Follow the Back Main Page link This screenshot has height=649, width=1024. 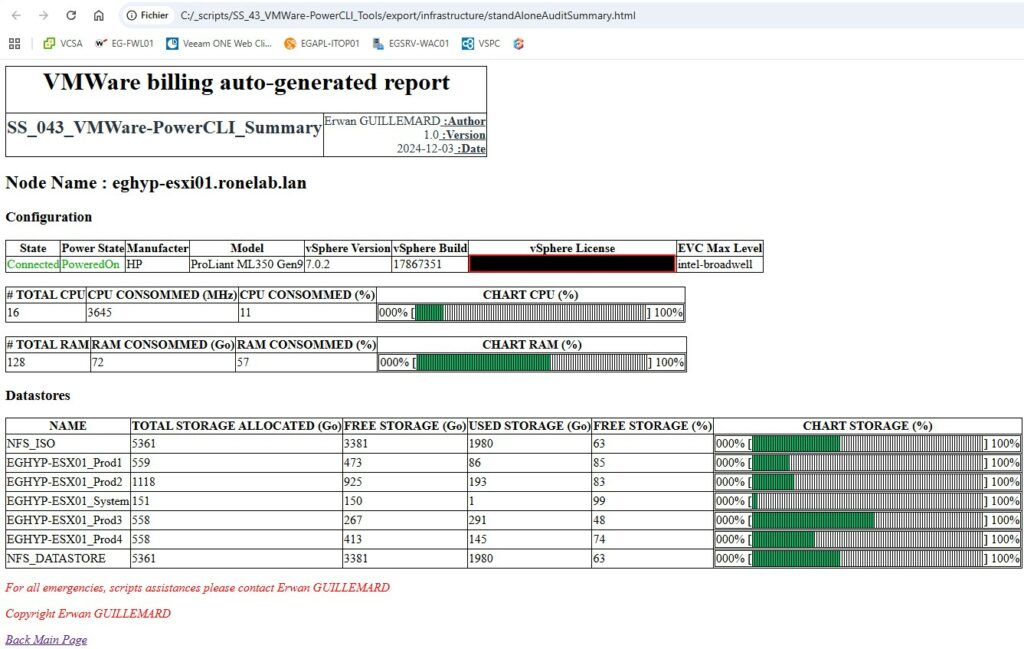46,640
